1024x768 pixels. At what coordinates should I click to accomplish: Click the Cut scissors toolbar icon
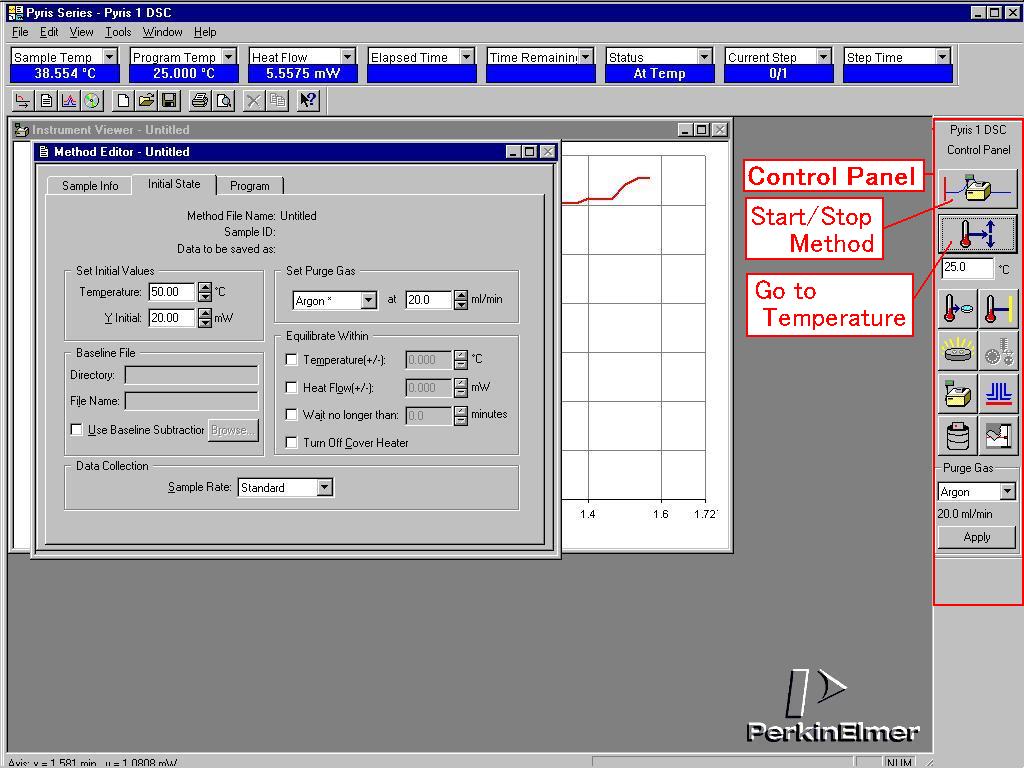[253, 101]
